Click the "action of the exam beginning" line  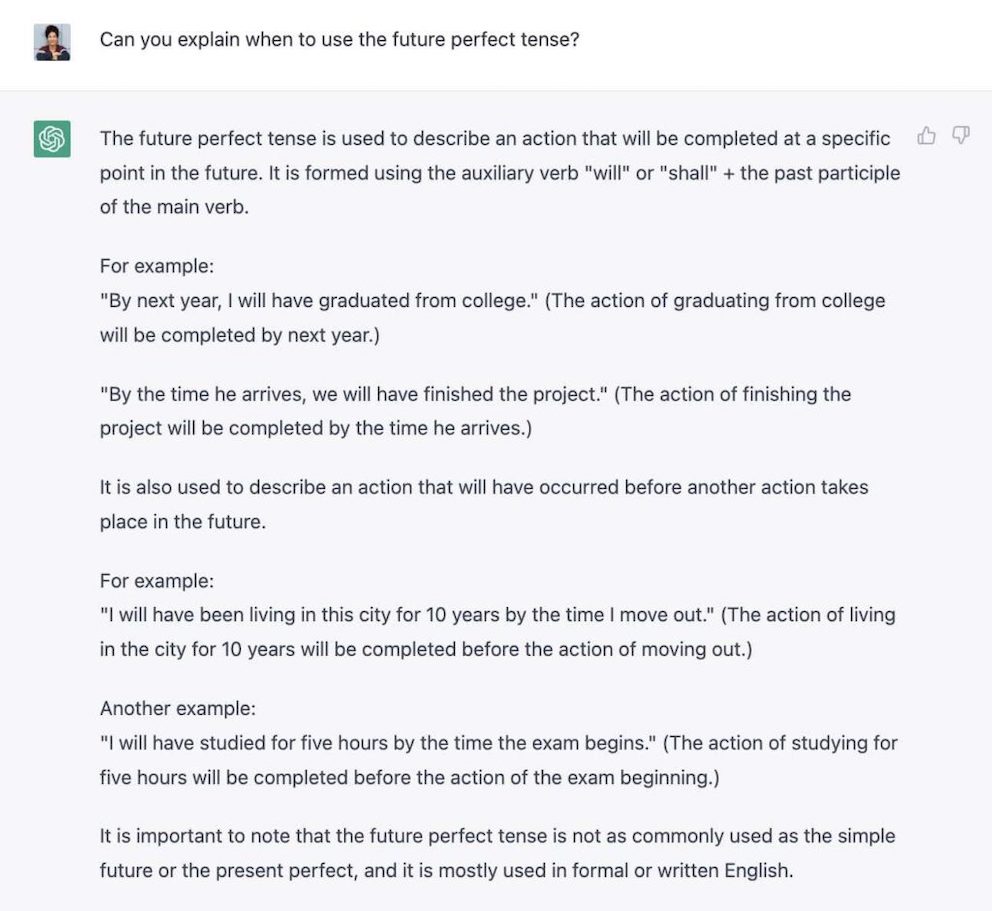pyautogui.click(x=409, y=777)
